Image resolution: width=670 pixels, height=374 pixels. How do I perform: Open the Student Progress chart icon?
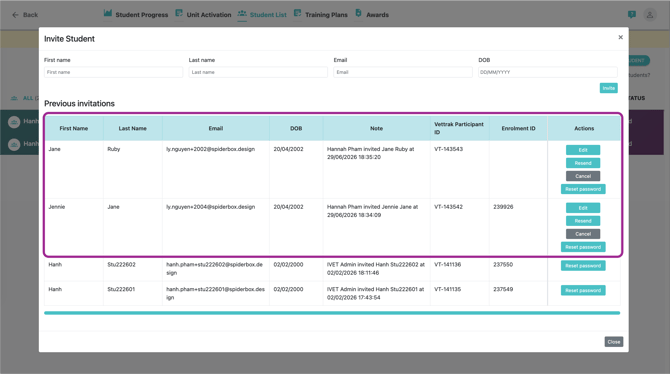coord(108,13)
